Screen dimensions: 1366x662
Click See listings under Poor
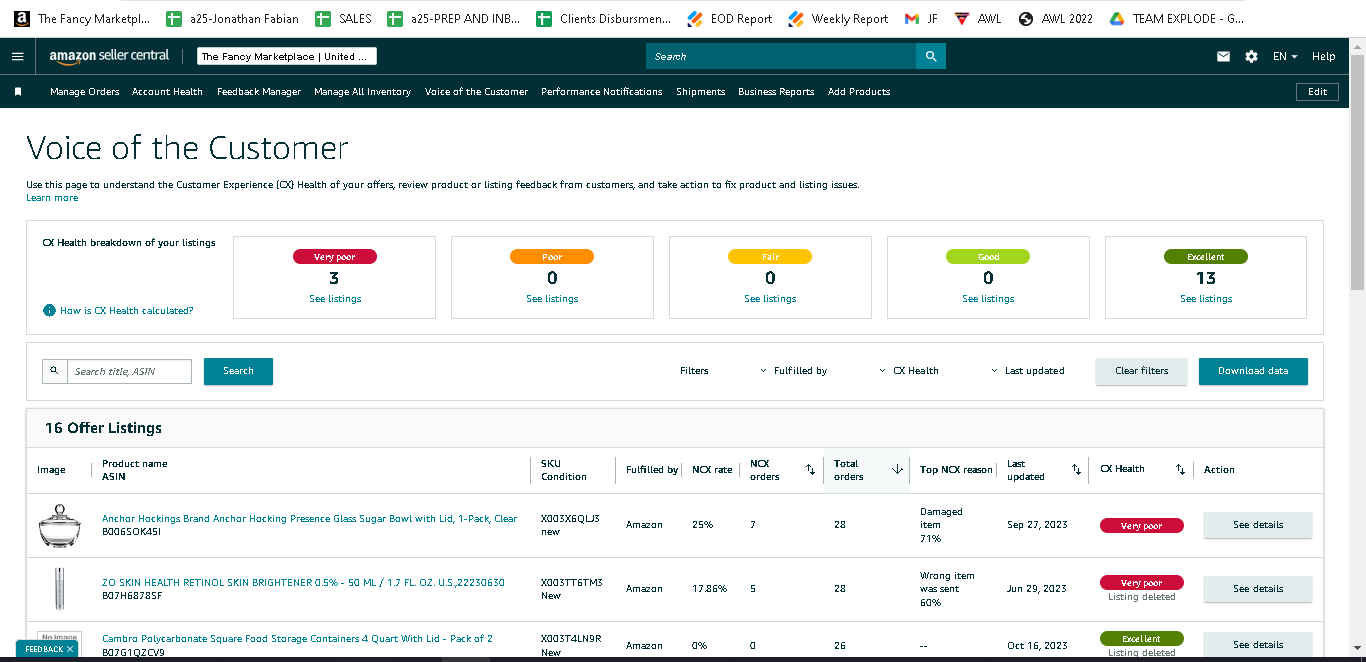click(x=552, y=299)
